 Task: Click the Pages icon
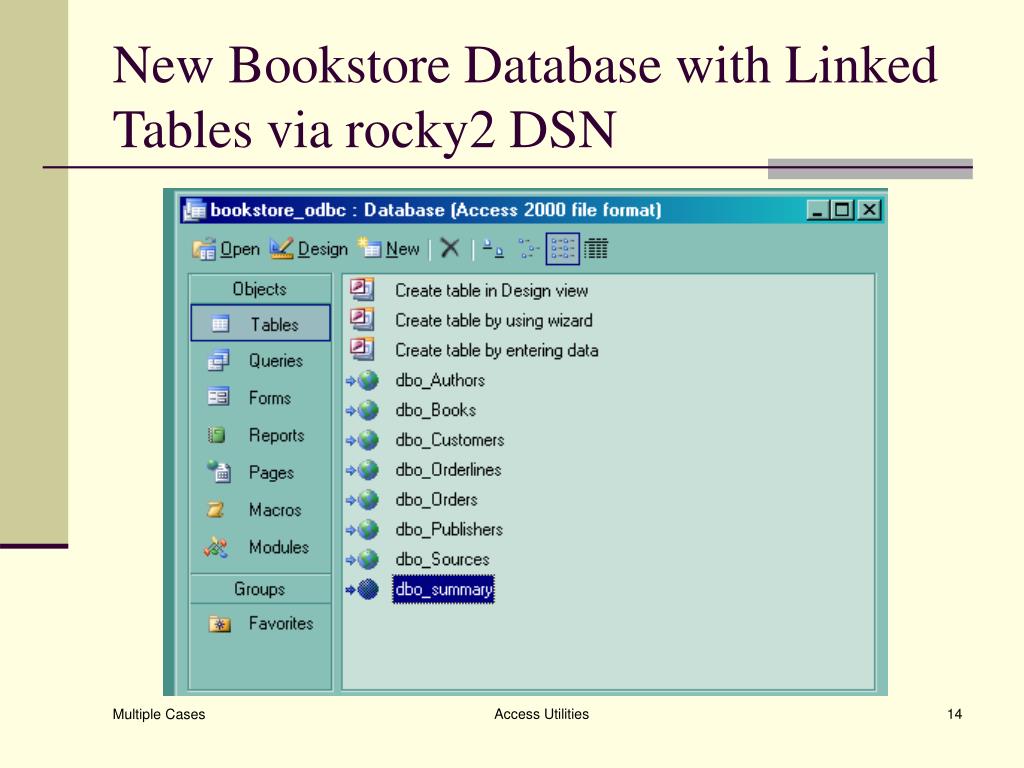point(219,471)
